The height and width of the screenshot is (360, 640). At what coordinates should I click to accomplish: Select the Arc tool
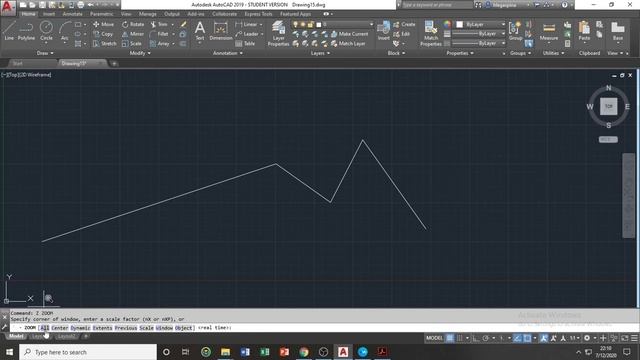[64, 31]
